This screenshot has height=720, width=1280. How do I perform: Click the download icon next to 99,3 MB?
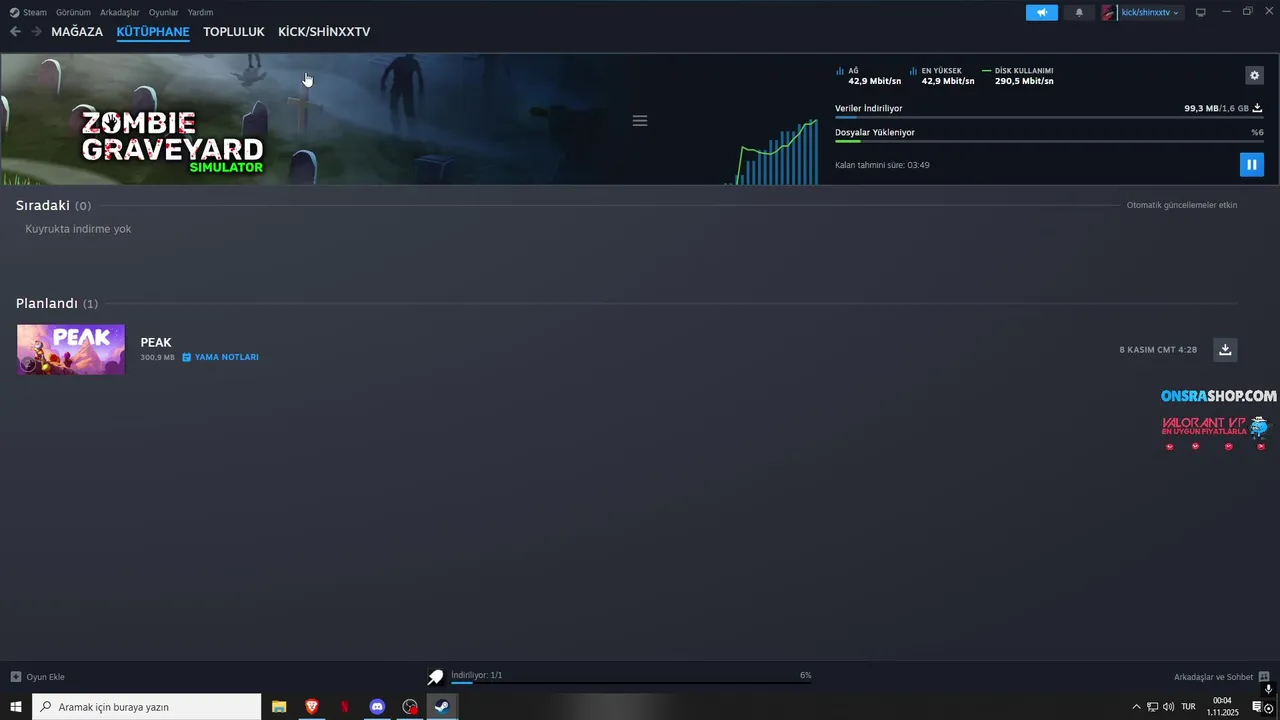click(x=1257, y=108)
